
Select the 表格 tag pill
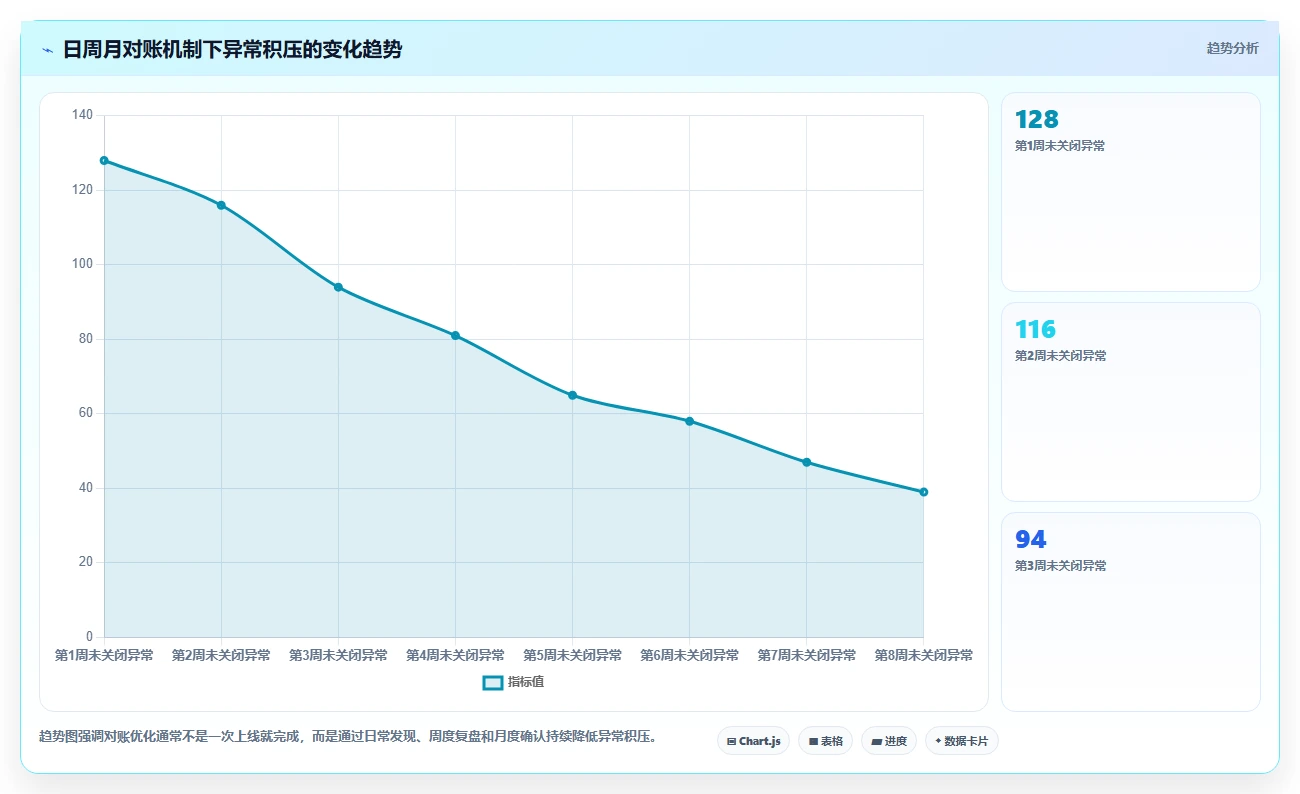(825, 741)
